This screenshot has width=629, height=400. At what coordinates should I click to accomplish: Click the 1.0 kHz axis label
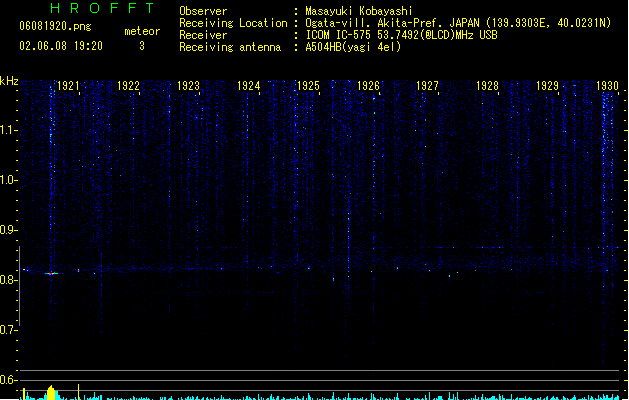coord(8,180)
